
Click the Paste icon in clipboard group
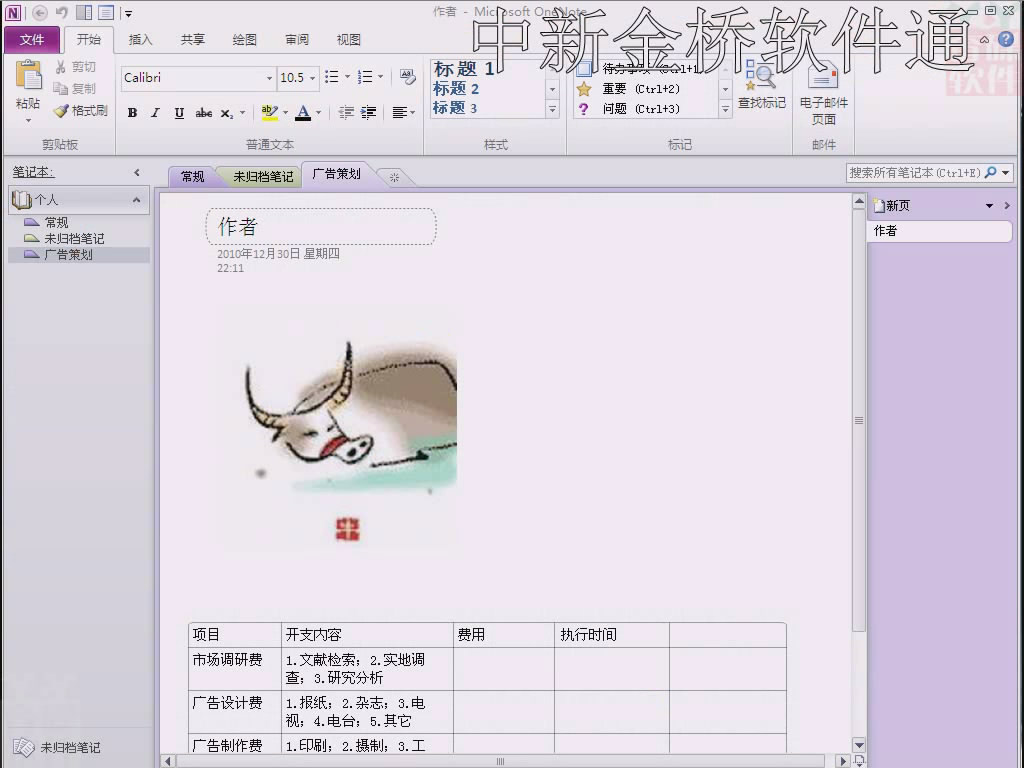[x=28, y=76]
